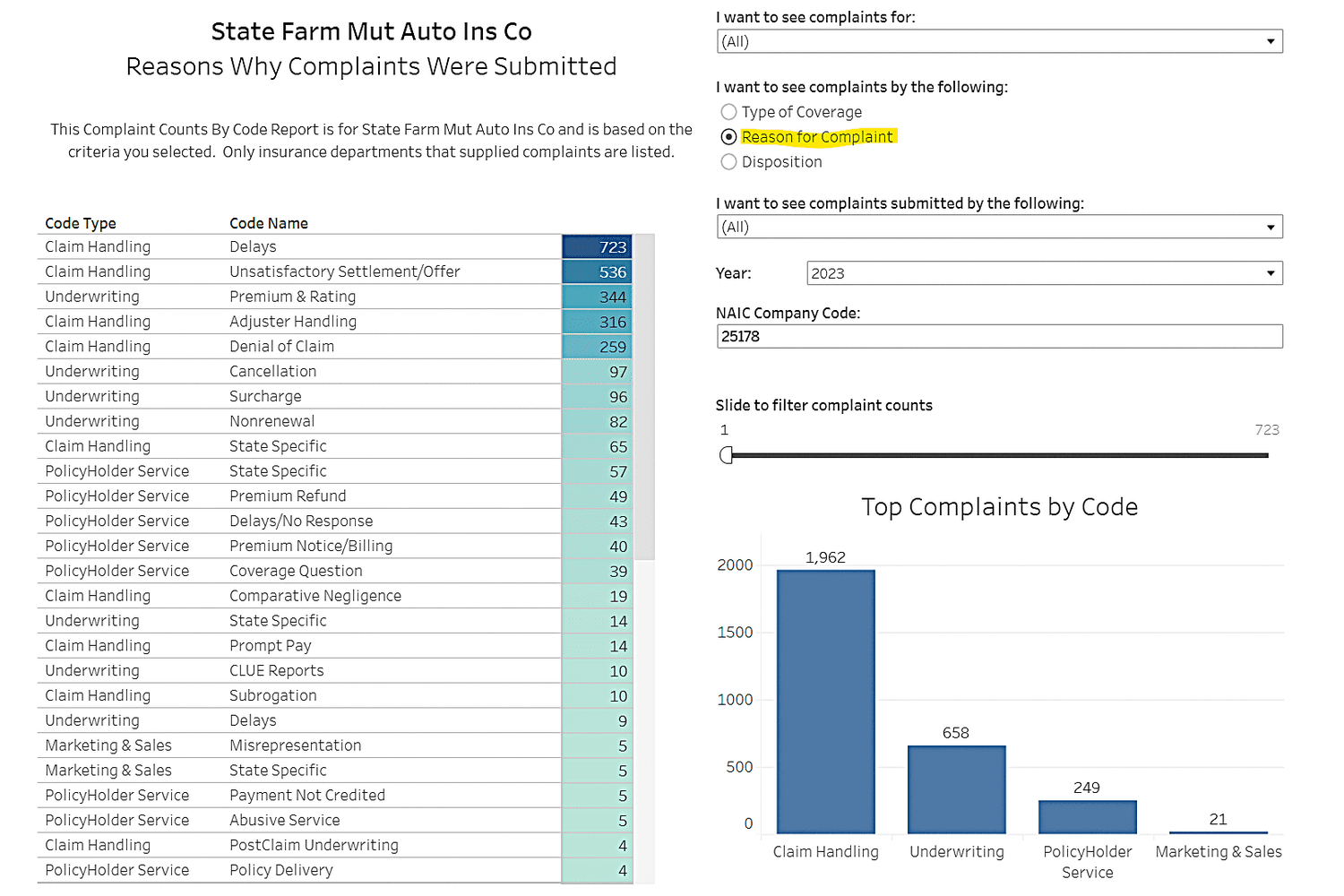The image size is (1344, 896).
Task: Click the complaint count slider handle
Action: [x=726, y=455]
